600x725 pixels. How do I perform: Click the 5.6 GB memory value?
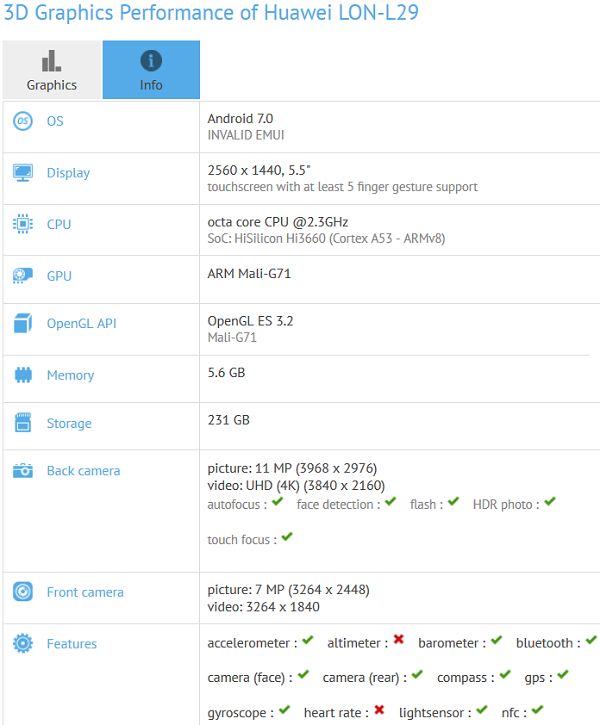(x=227, y=373)
